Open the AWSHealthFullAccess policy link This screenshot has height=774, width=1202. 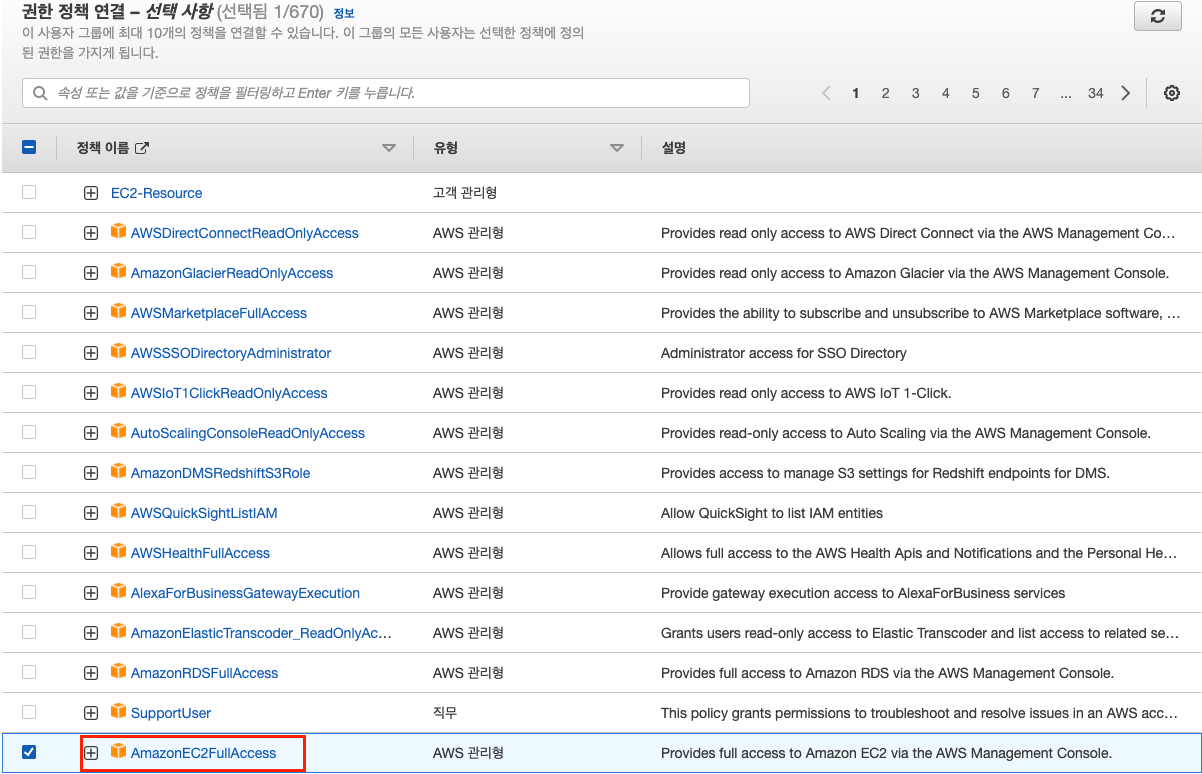(x=200, y=553)
